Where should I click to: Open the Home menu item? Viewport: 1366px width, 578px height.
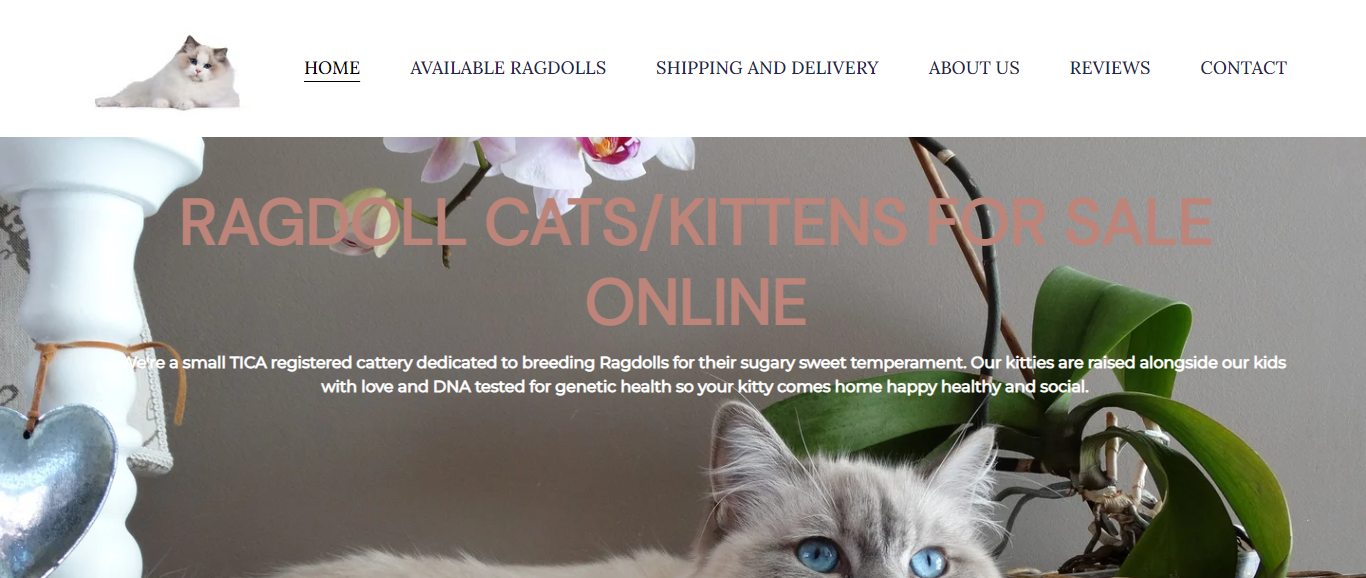(x=332, y=68)
